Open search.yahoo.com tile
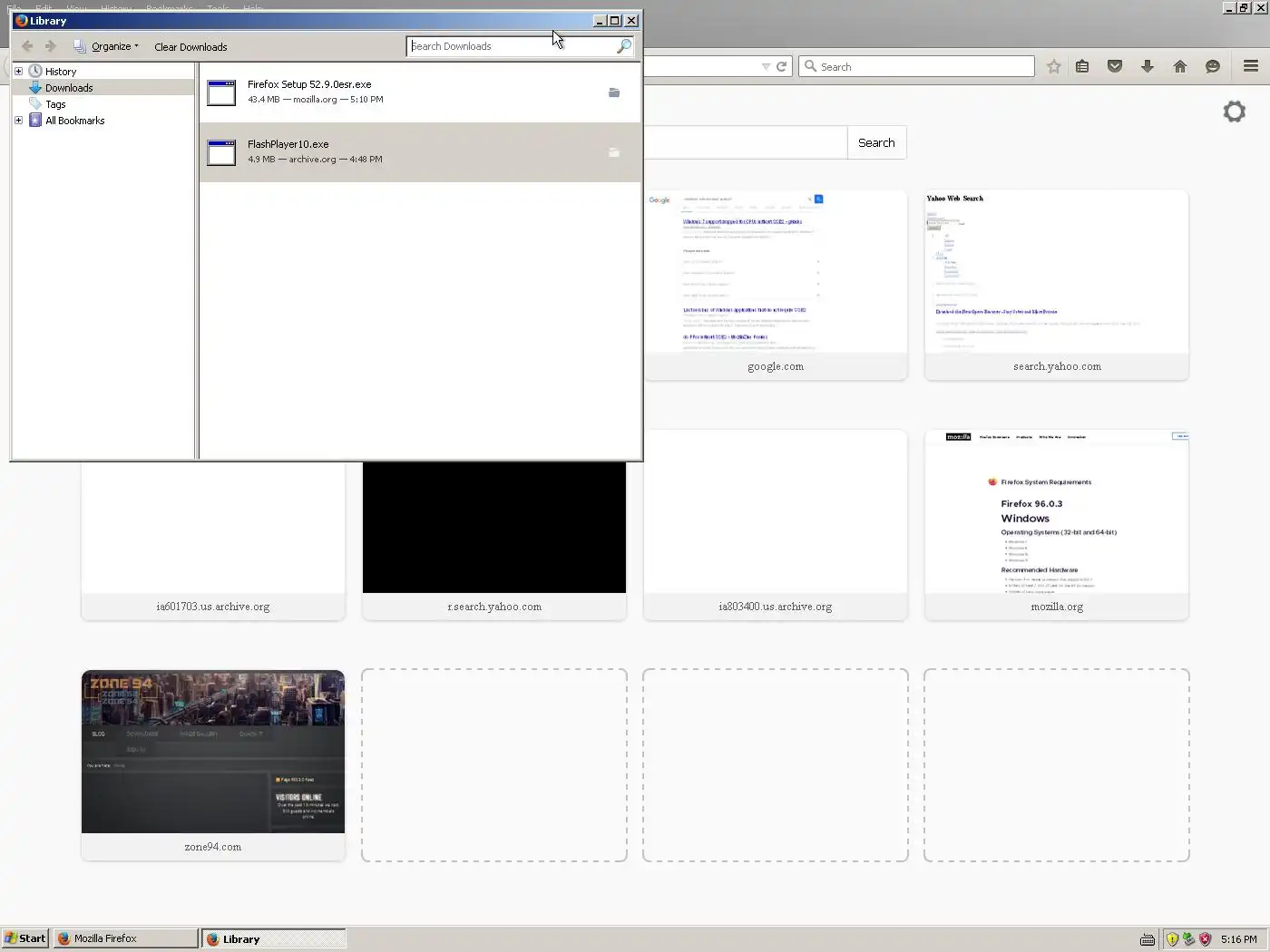1270x952 pixels. pos(1057,285)
